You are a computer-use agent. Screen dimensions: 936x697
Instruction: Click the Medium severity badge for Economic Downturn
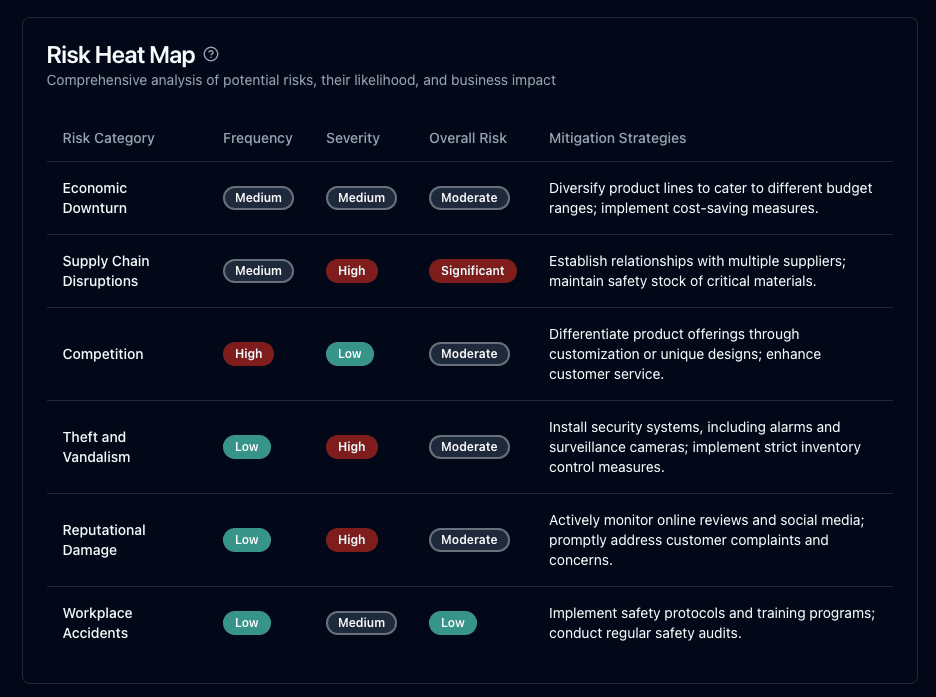tap(361, 198)
